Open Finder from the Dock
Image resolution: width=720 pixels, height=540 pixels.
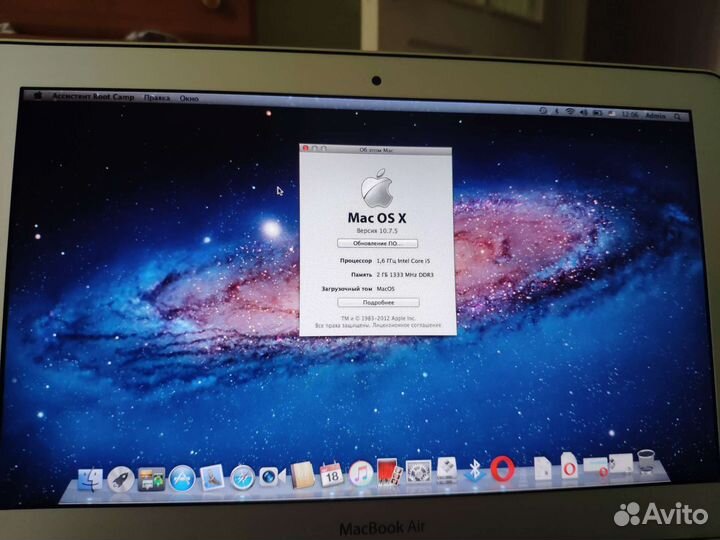coord(90,479)
